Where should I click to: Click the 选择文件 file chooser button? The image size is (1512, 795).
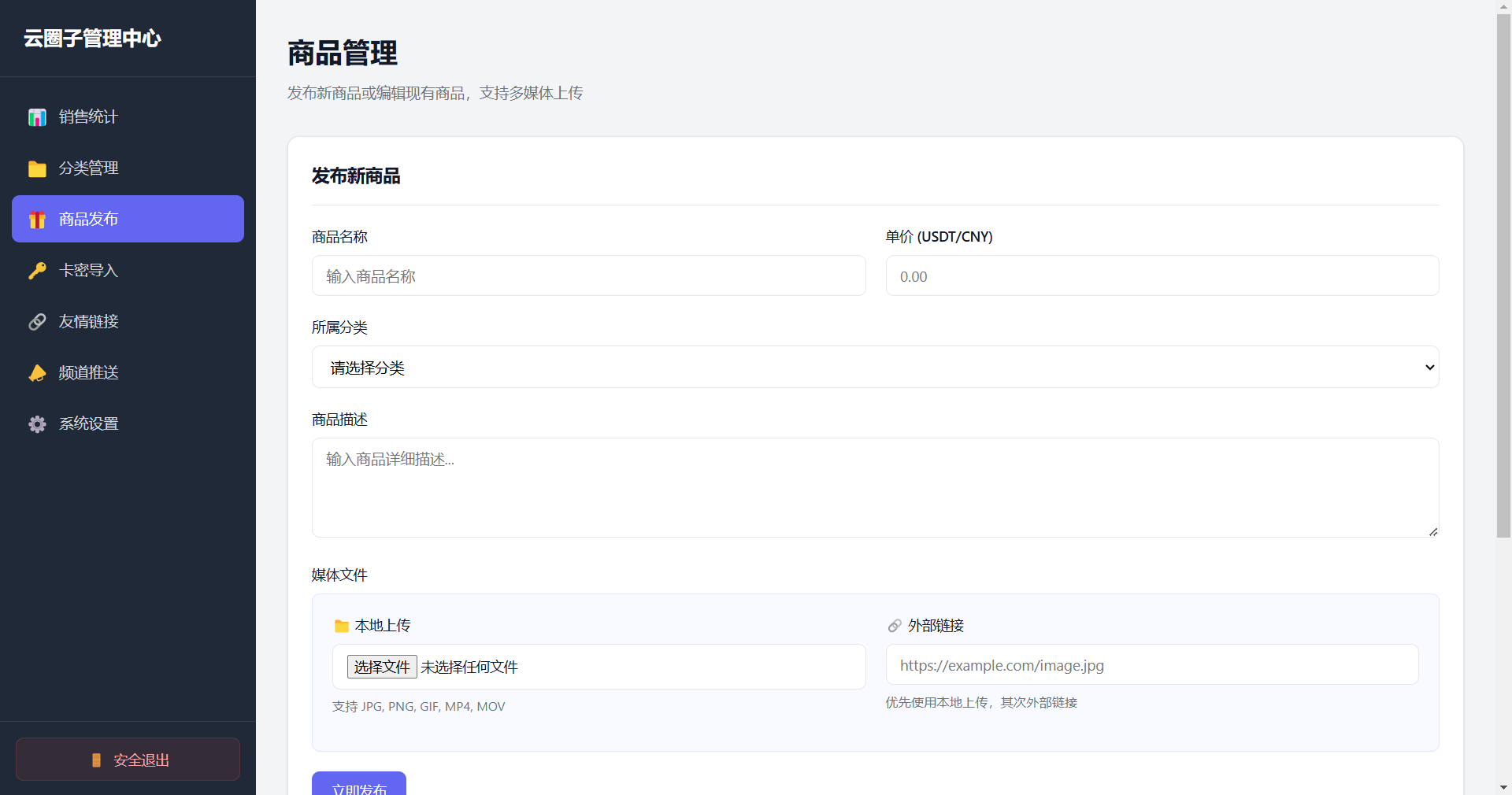coord(382,667)
